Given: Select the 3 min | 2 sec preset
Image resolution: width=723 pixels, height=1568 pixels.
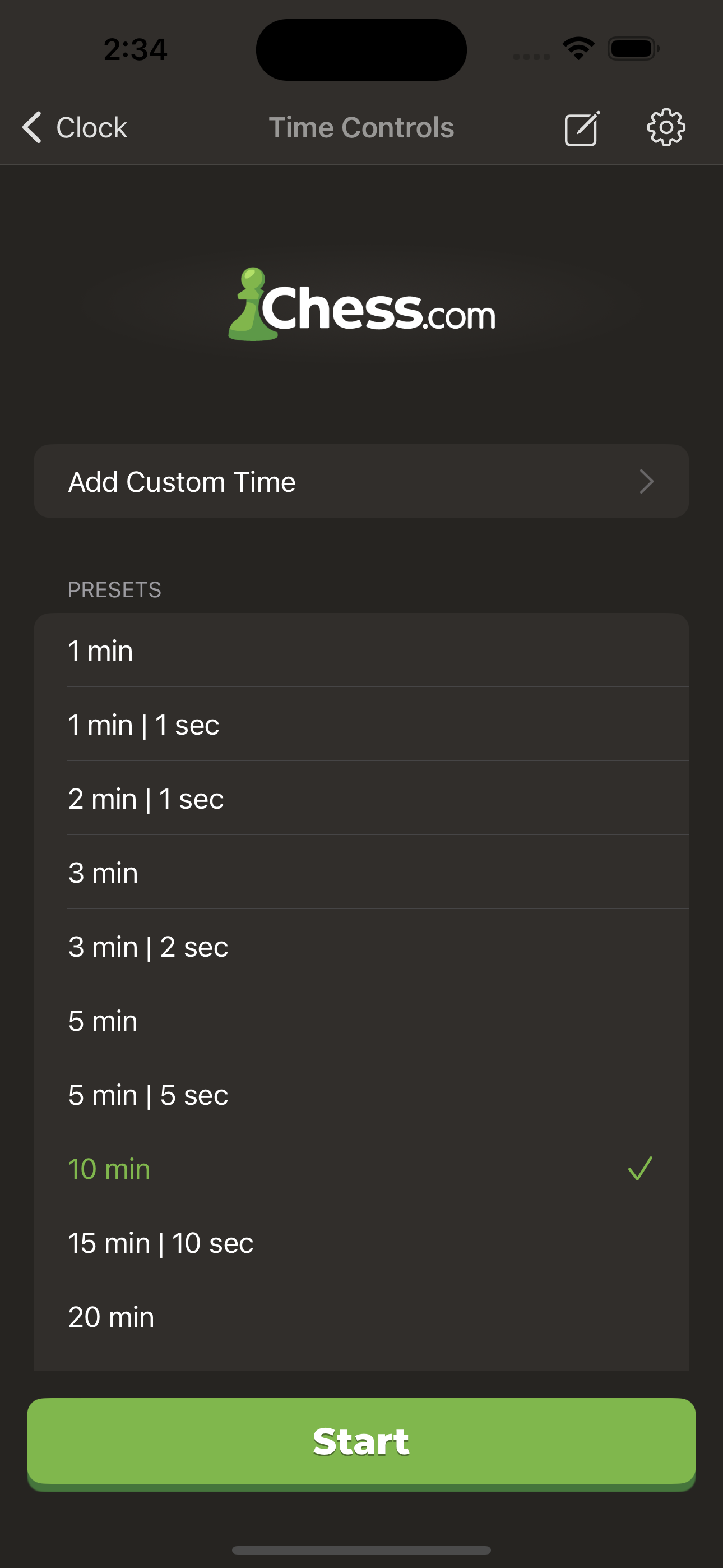Looking at the screenshot, I should [x=361, y=947].
